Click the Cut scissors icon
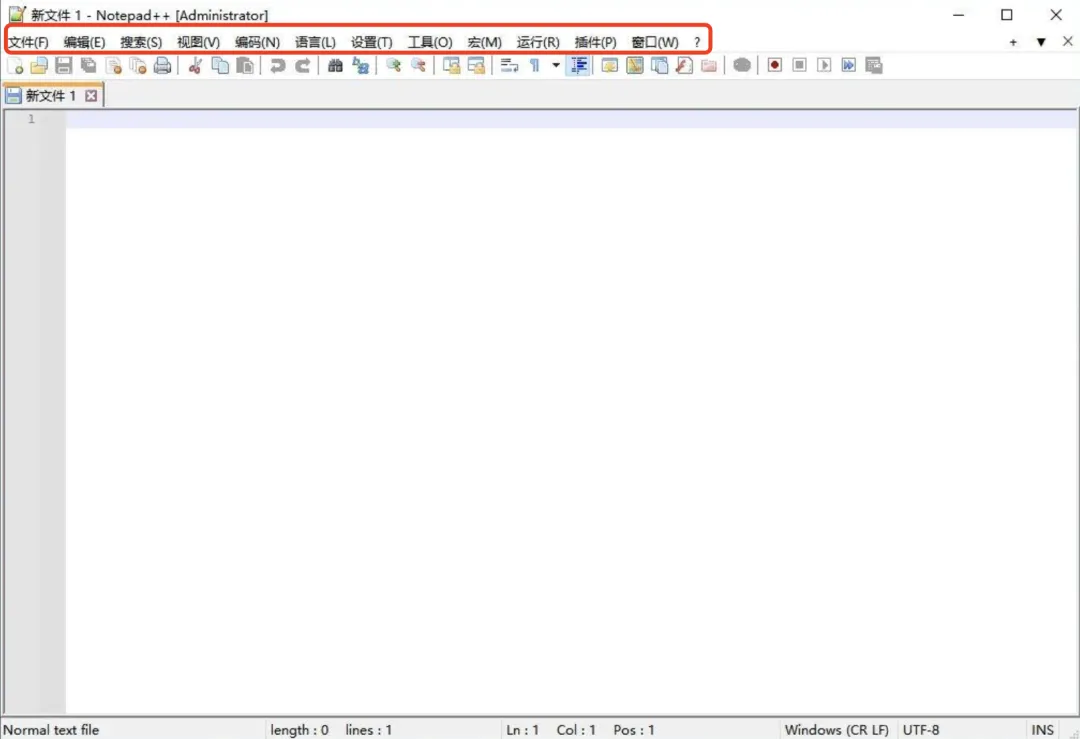1080x739 pixels. tap(196, 65)
